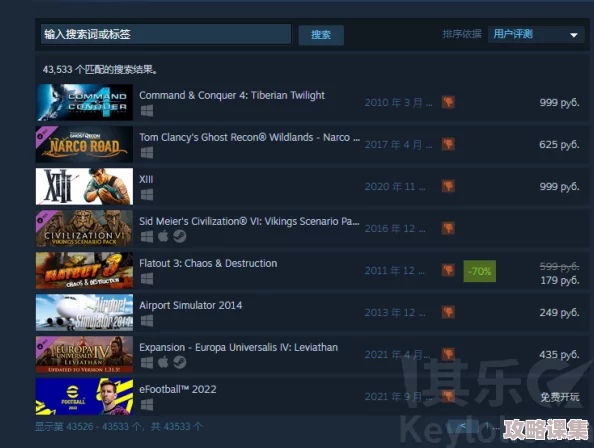This screenshot has width=594, height=448.
Task: Open Expansion - Europa Universalis IV: Leviathan title
Action: tap(238, 347)
